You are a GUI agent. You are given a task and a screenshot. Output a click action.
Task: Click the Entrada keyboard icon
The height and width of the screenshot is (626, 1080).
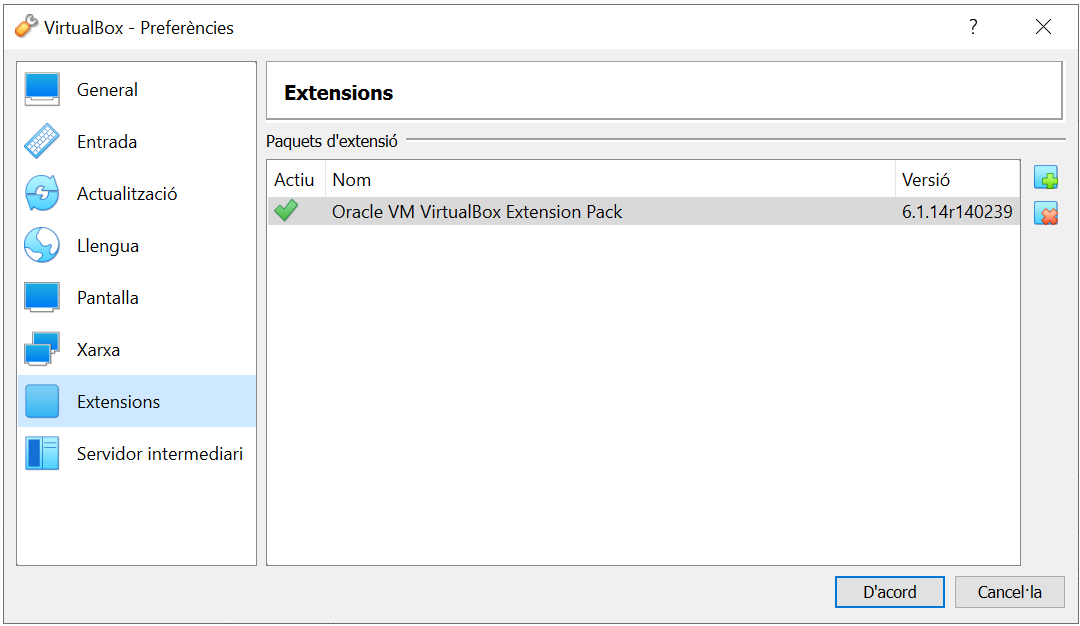(x=42, y=141)
